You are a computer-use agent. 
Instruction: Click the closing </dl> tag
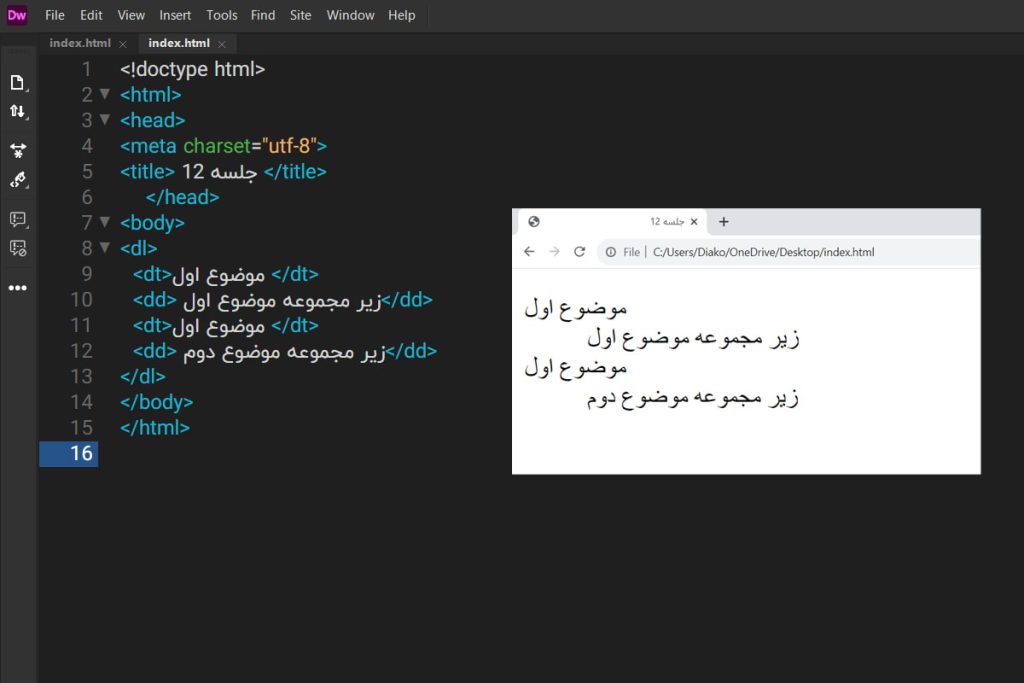pyautogui.click(x=143, y=376)
